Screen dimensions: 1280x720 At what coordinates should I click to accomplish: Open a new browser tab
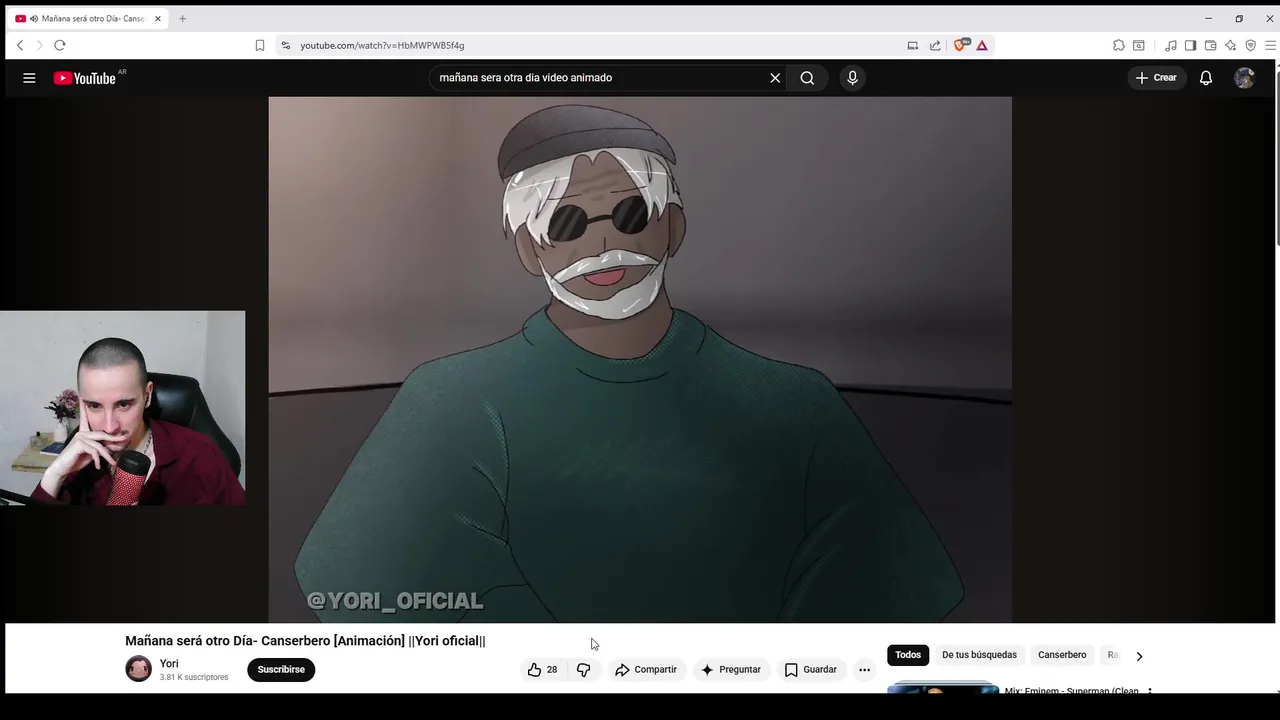tap(182, 18)
